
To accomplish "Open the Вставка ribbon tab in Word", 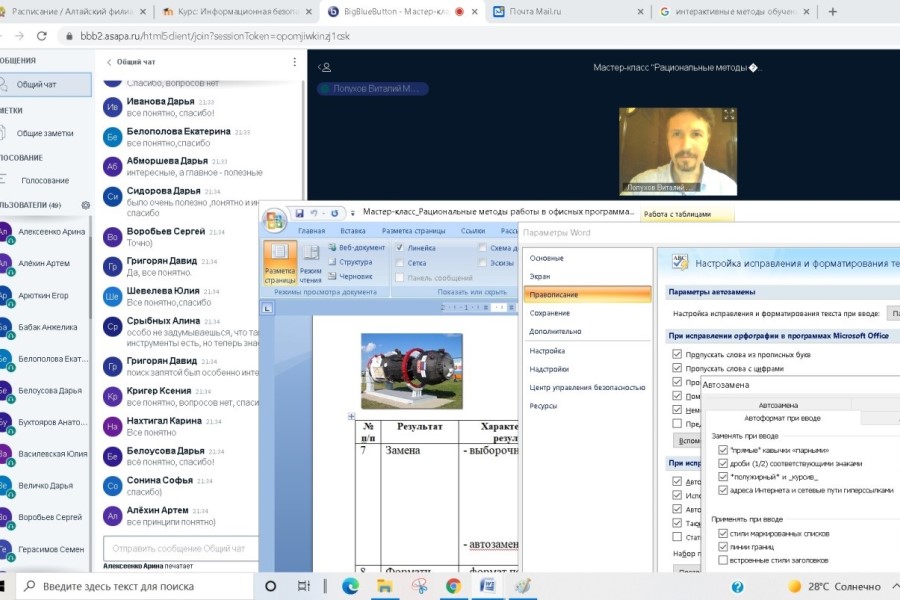I will pos(352,231).
